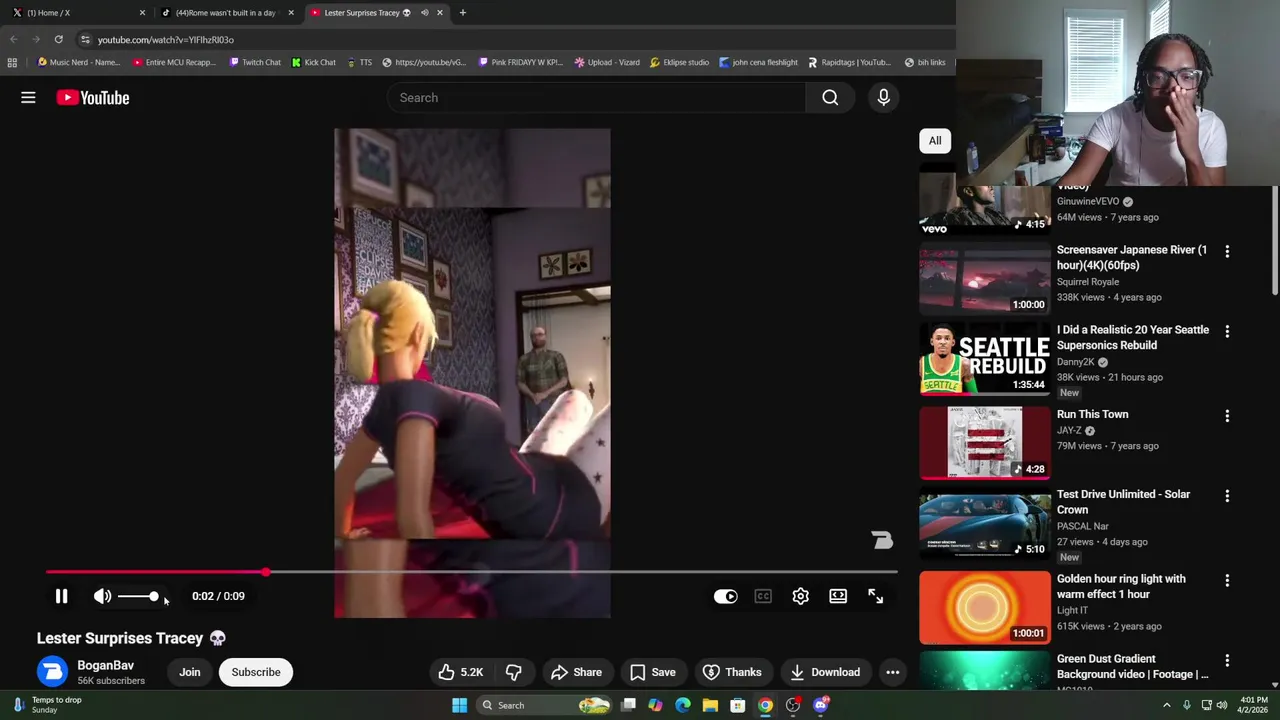The width and height of the screenshot is (1280, 720).
Task: Subscribe to BoganBav
Action: 256,672
